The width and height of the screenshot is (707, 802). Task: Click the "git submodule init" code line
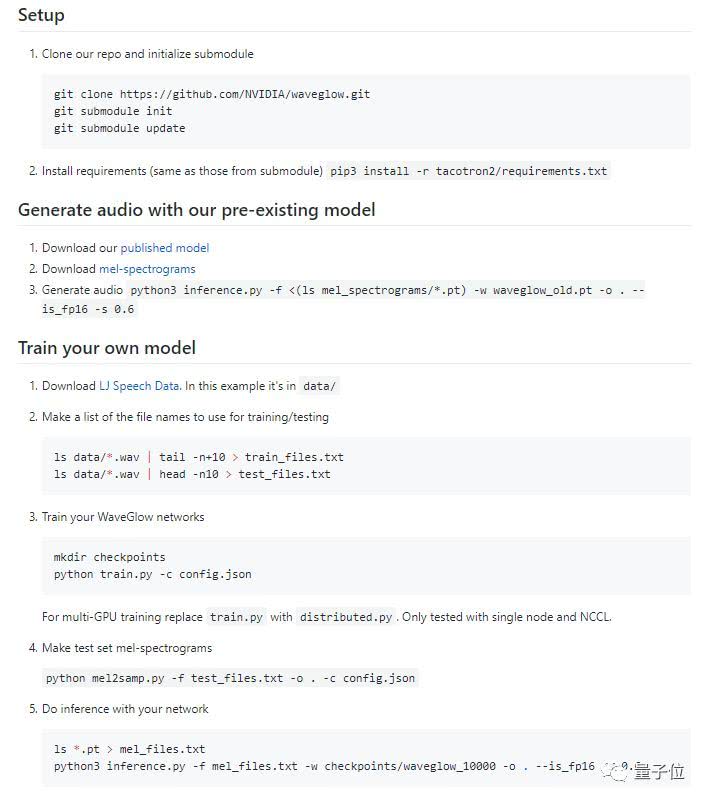pos(113,111)
